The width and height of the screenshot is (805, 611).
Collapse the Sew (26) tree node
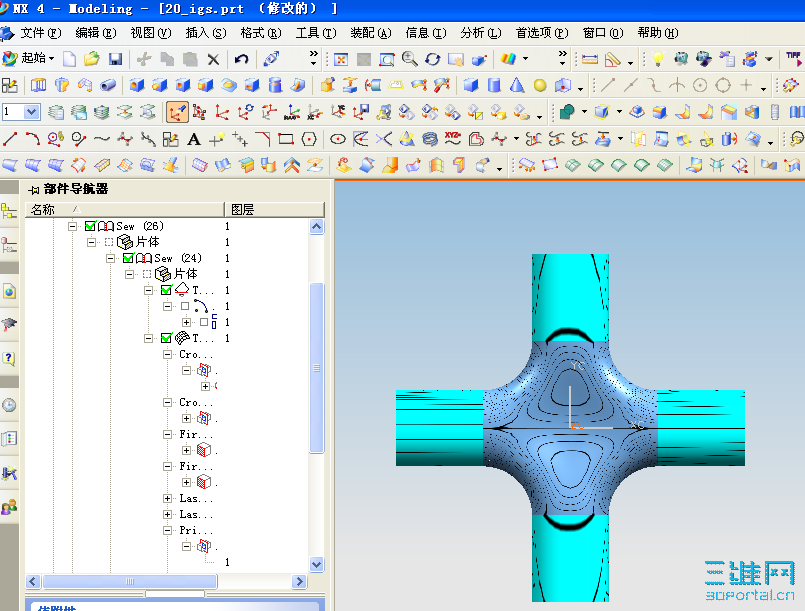tap(72, 226)
